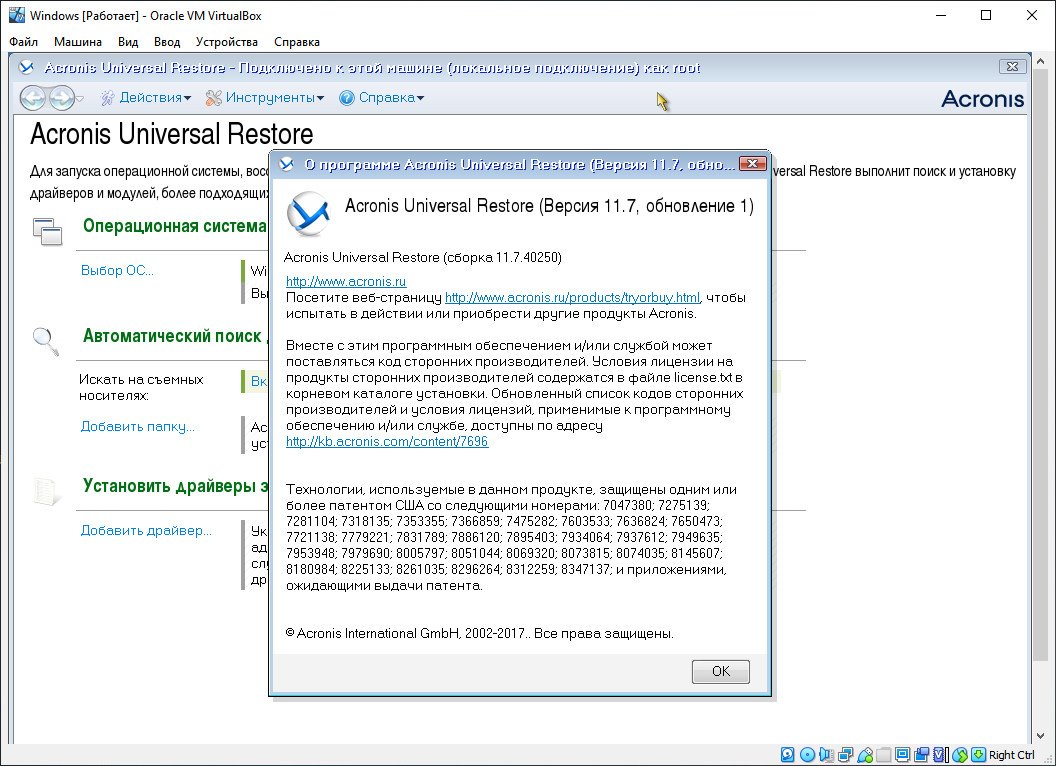Click the Acronis logo in the about dialog
This screenshot has width=1056, height=766.
pos(308,213)
